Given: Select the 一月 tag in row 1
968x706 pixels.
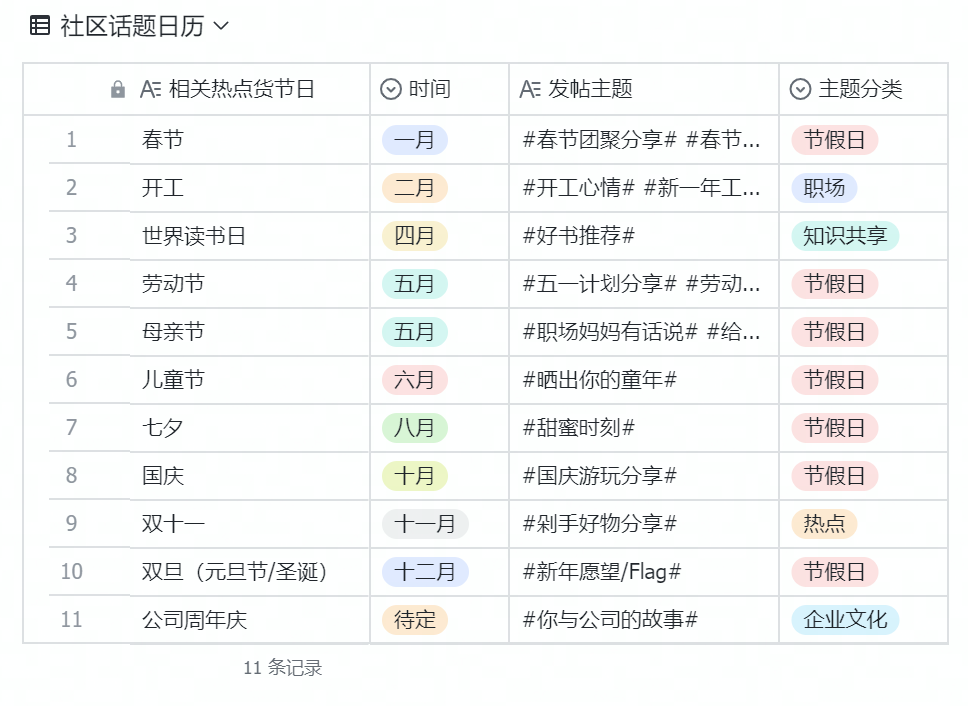Looking at the screenshot, I should pos(414,140).
